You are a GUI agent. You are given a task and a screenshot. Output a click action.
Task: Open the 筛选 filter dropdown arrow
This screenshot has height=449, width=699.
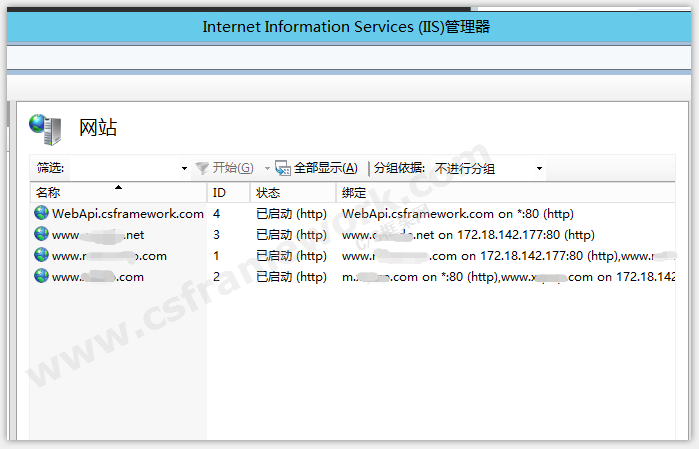click(184, 169)
